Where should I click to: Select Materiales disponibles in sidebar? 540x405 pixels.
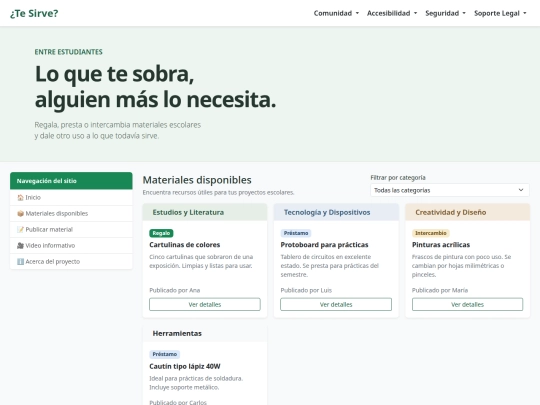pos(71,214)
